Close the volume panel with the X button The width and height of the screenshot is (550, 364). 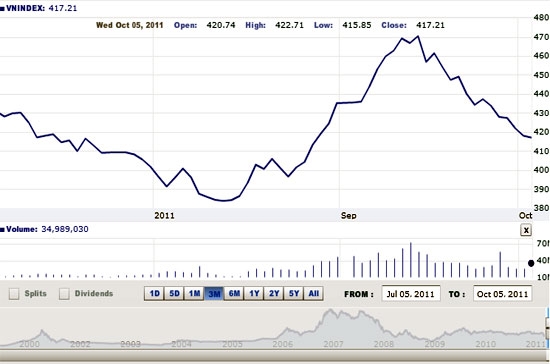click(526, 230)
